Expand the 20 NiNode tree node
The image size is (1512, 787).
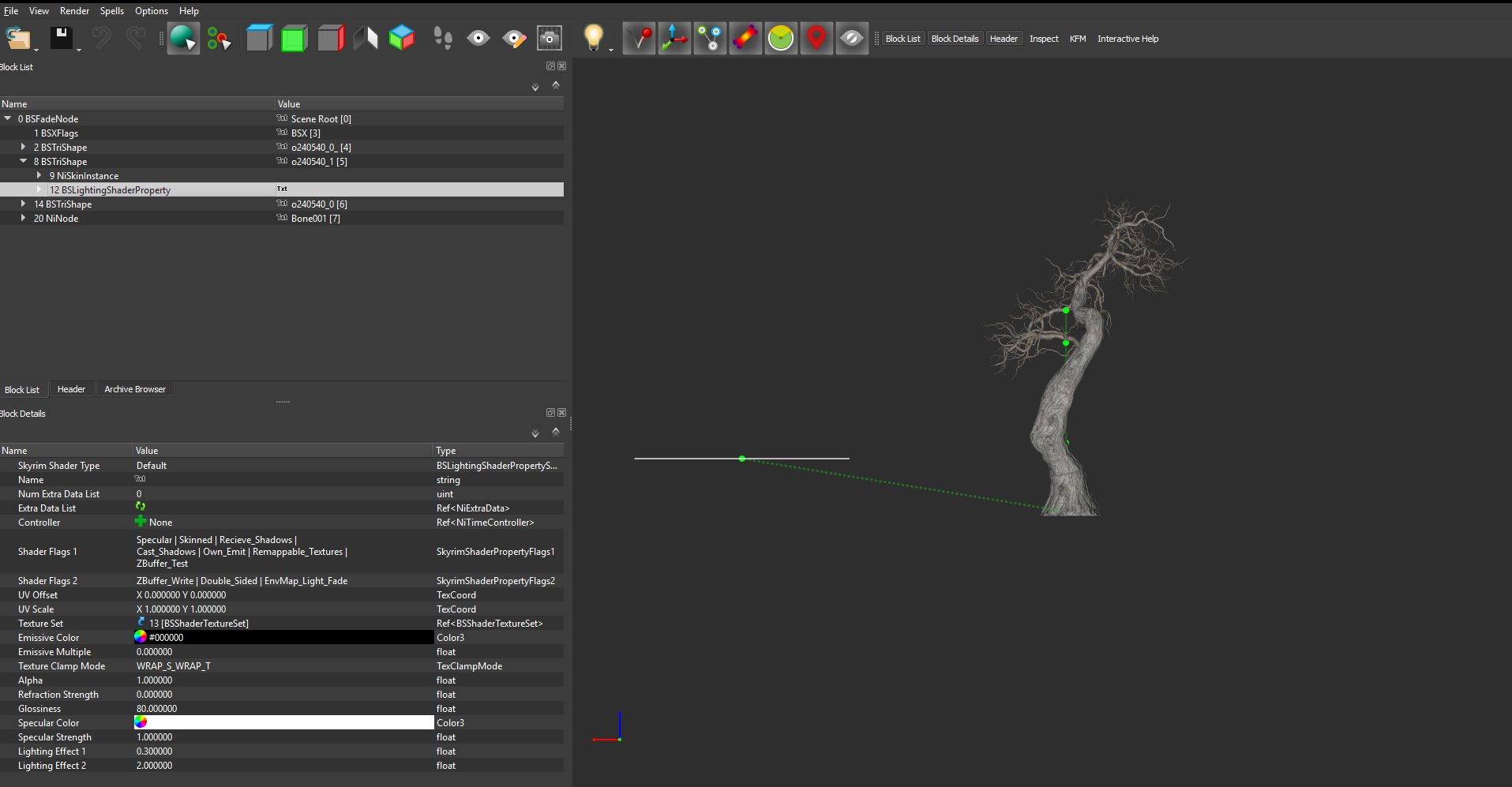23,218
